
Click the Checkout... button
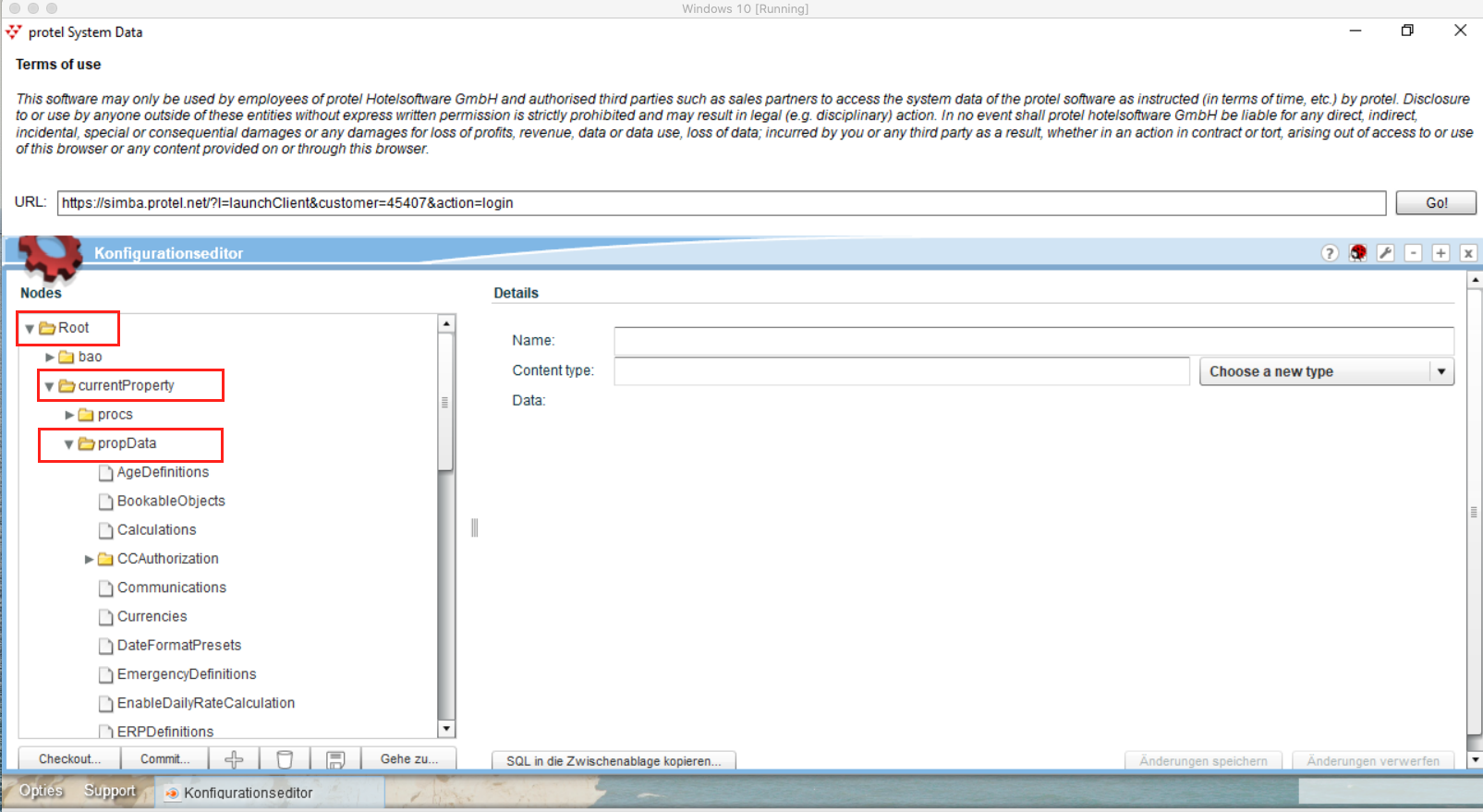point(70,759)
